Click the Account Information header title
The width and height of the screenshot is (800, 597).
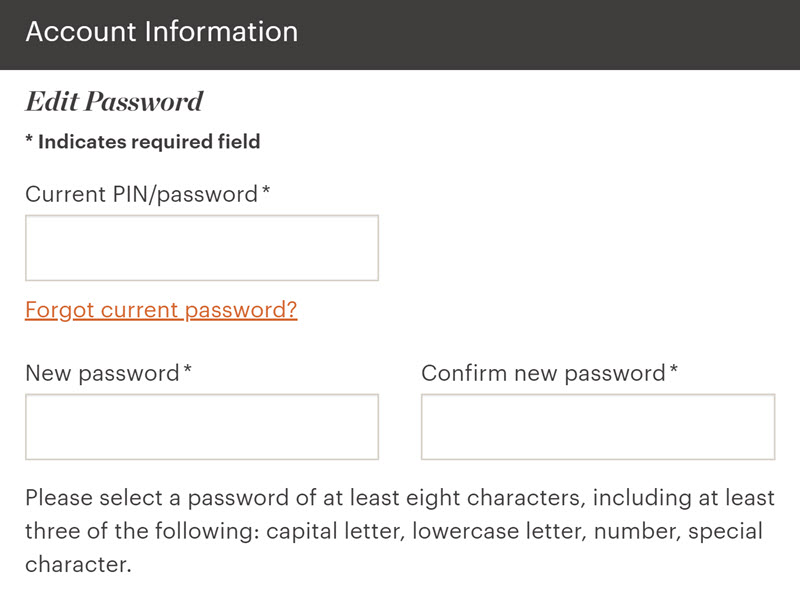(x=162, y=32)
